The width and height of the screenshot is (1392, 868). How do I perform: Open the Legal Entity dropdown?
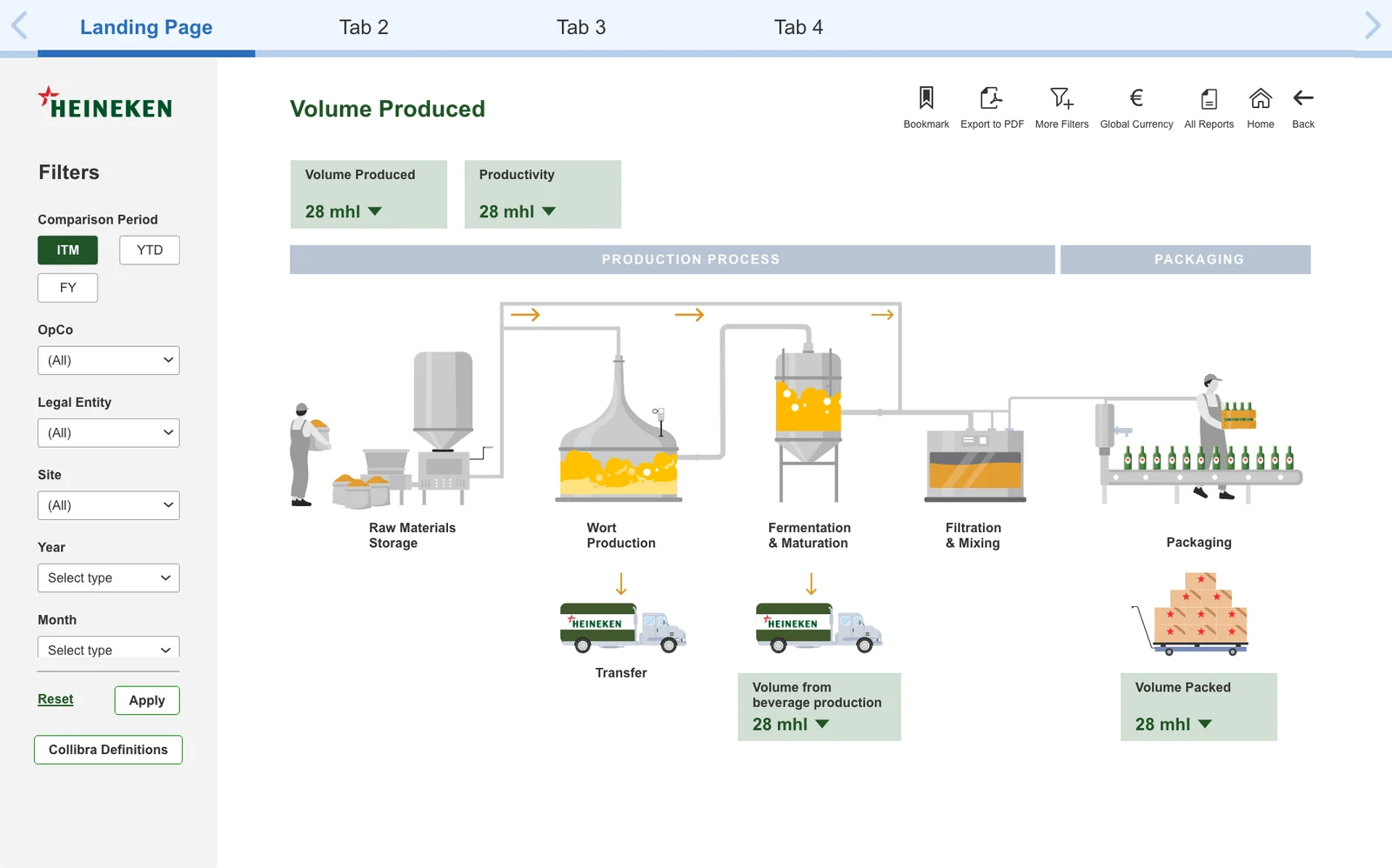pyautogui.click(x=109, y=433)
